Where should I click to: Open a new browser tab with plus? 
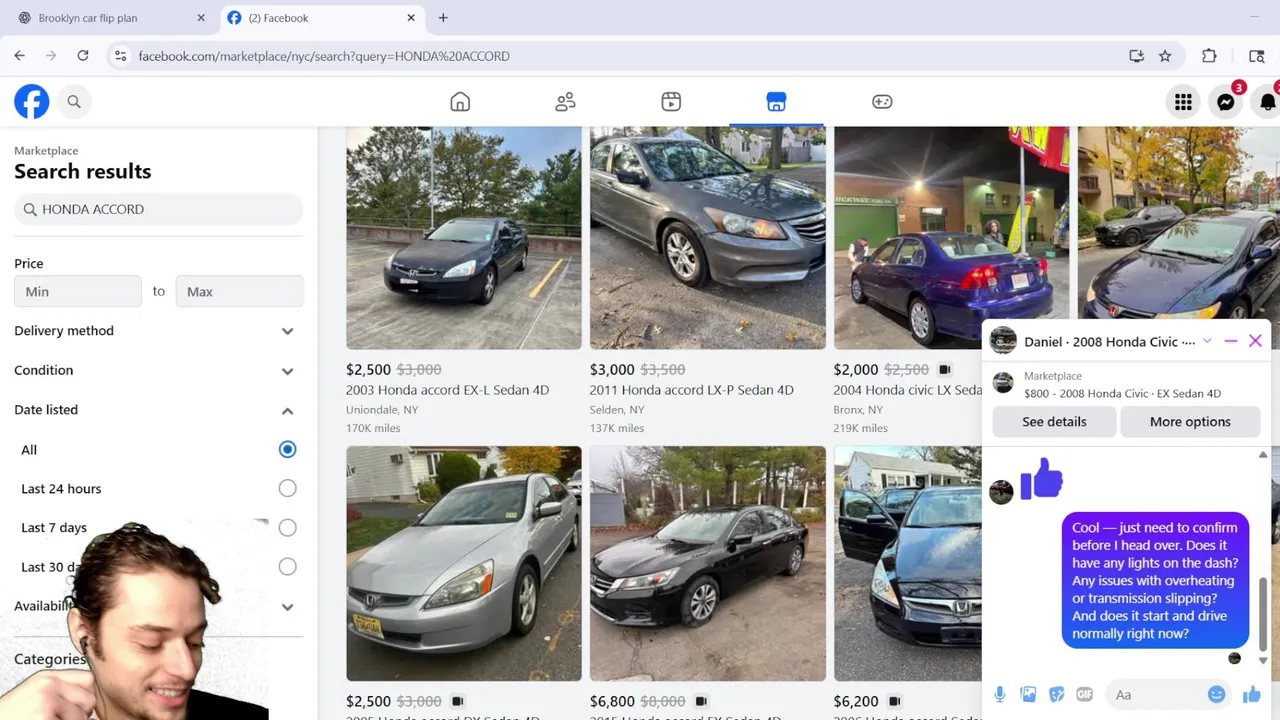[x=443, y=18]
